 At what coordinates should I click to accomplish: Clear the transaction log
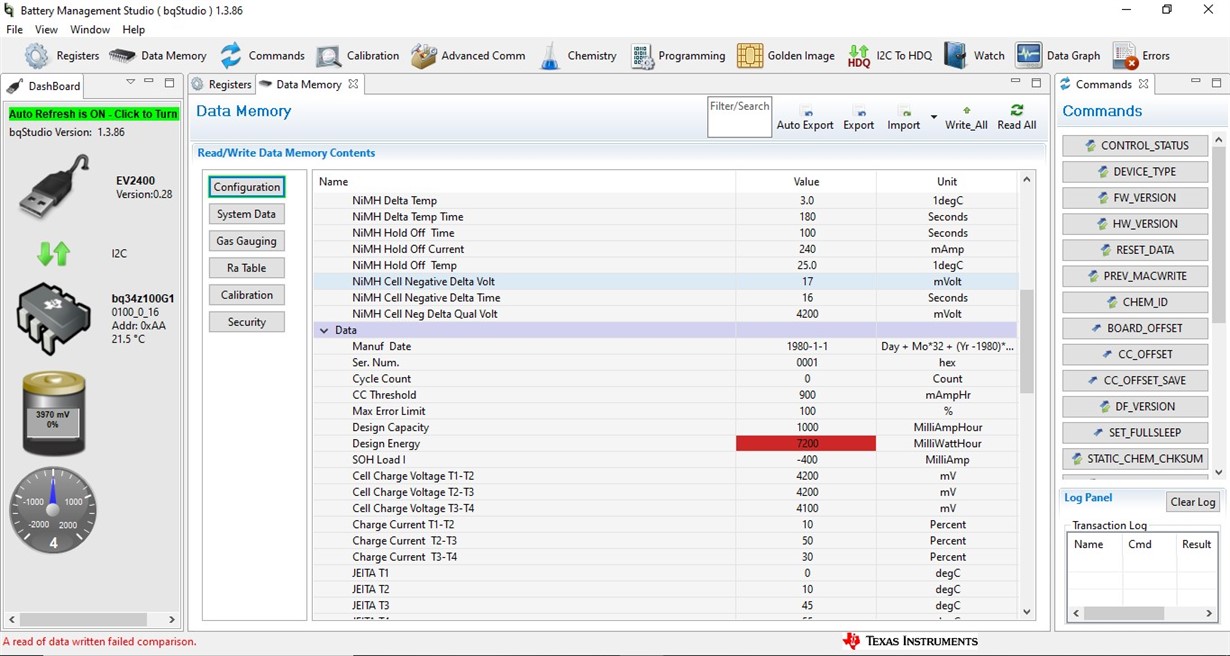click(x=1193, y=502)
